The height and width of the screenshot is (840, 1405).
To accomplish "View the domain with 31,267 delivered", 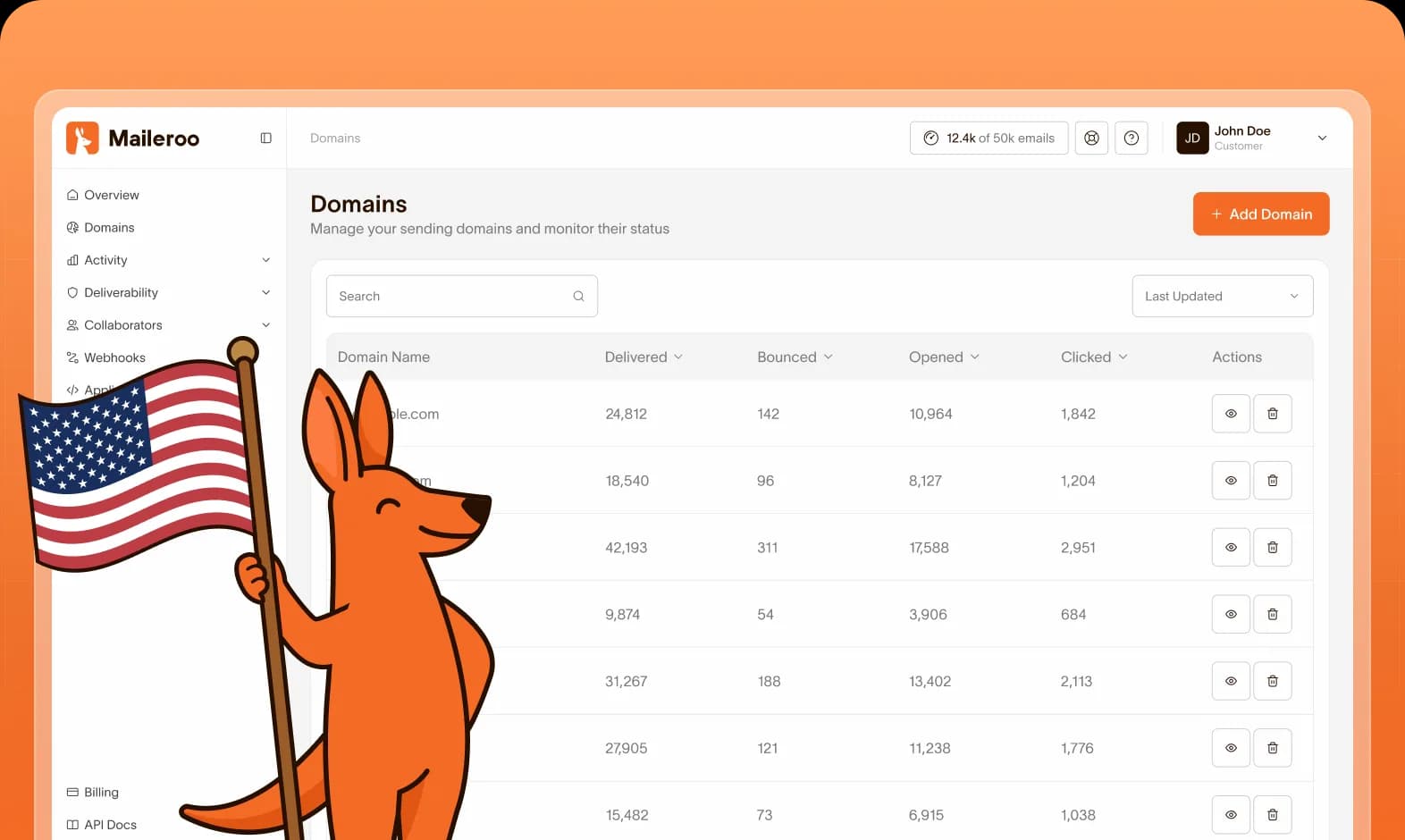I will [x=1231, y=681].
